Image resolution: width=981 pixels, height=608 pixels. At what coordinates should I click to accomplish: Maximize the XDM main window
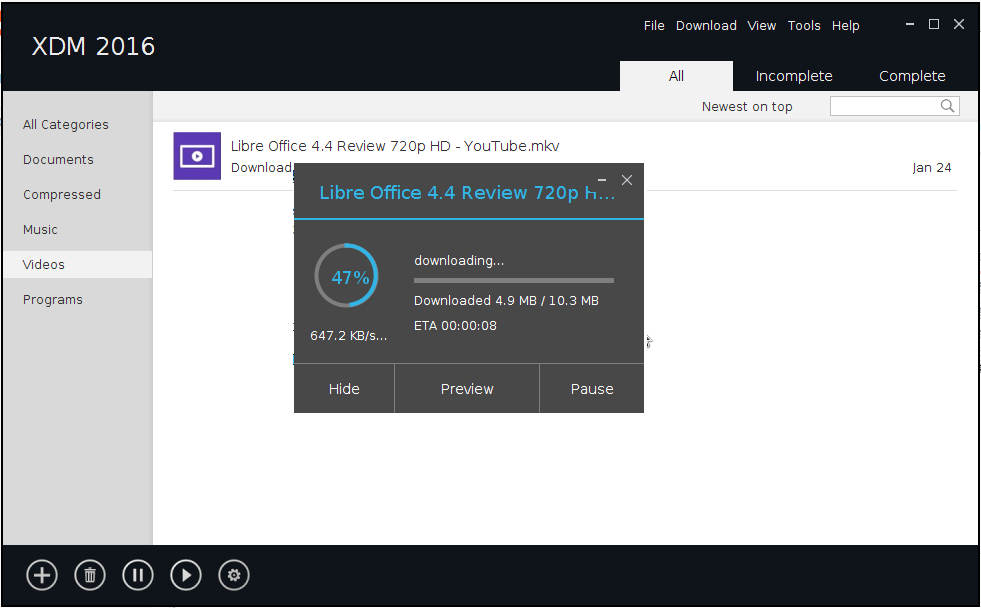point(934,24)
